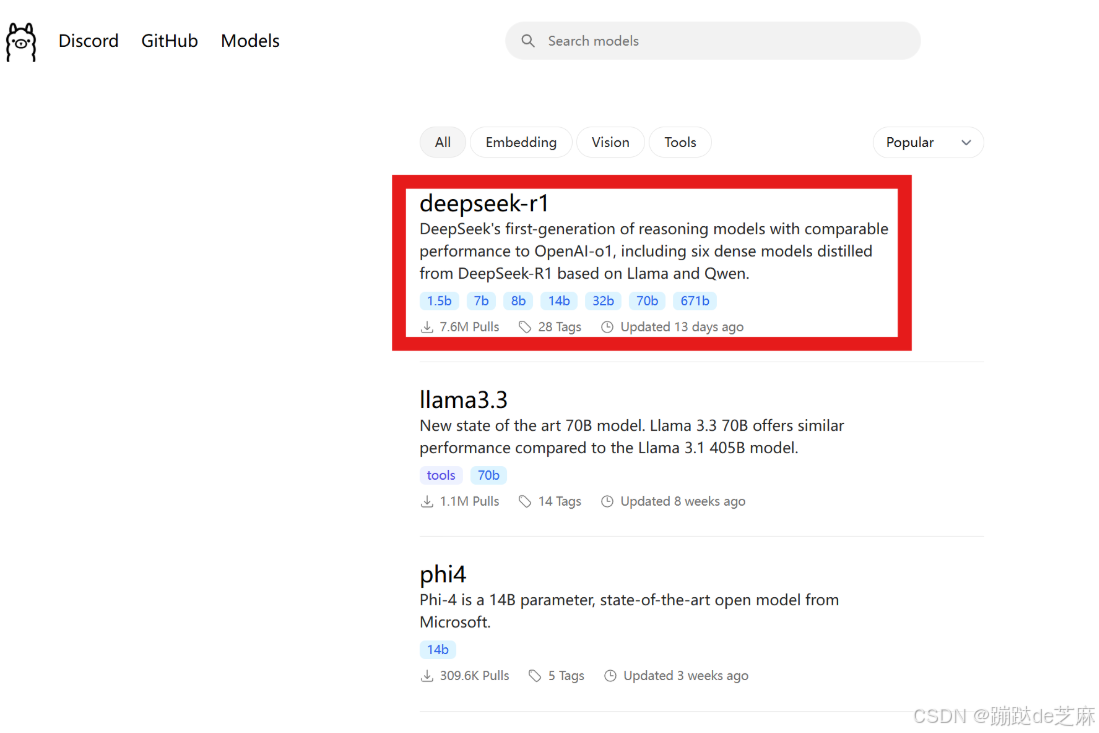Click the phi4 description mentioning Microsoft

(x=629, y=611)
